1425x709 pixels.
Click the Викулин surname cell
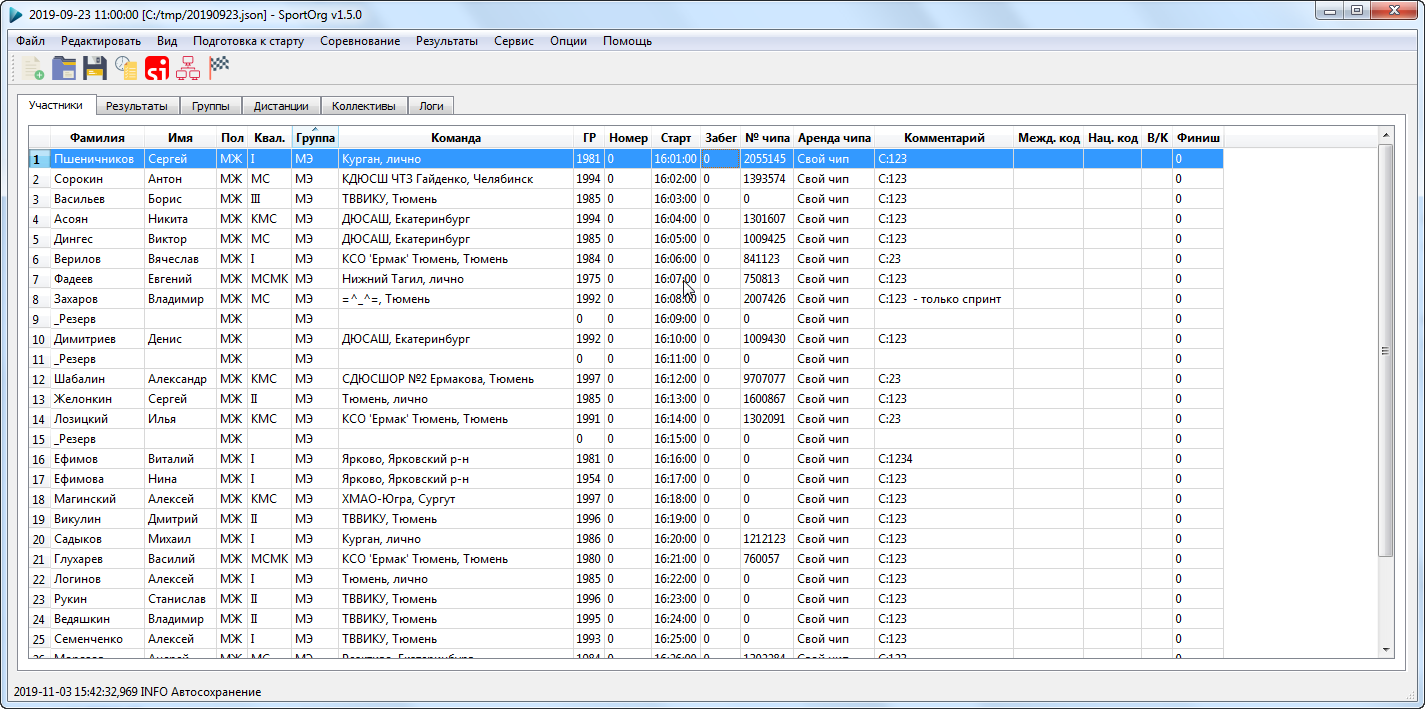click(97, 519)
